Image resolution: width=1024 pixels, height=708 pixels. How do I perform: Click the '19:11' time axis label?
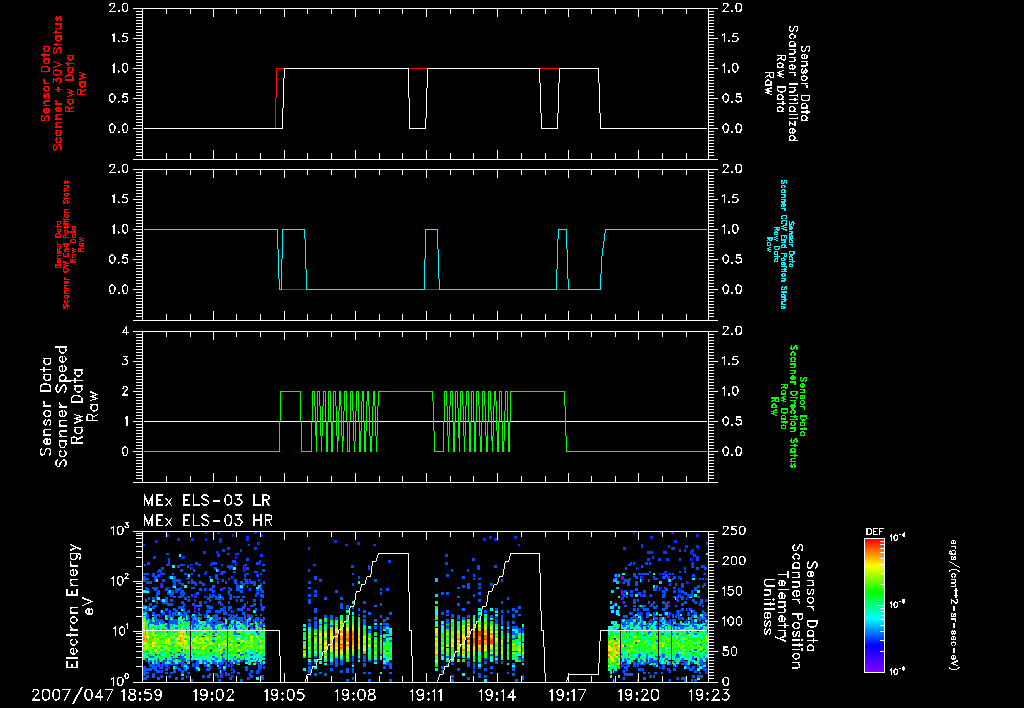click(426, 696)
